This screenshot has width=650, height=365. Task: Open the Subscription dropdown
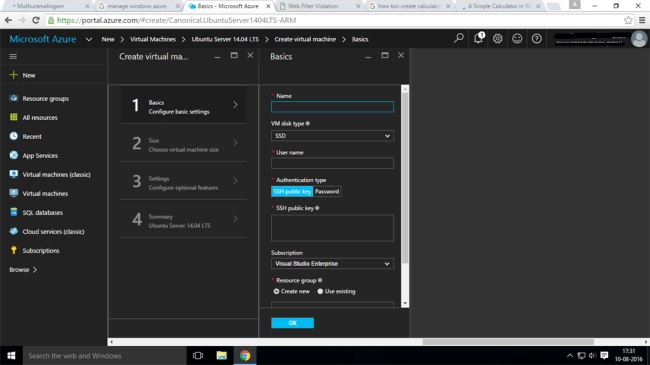click(x=332, y=264)
